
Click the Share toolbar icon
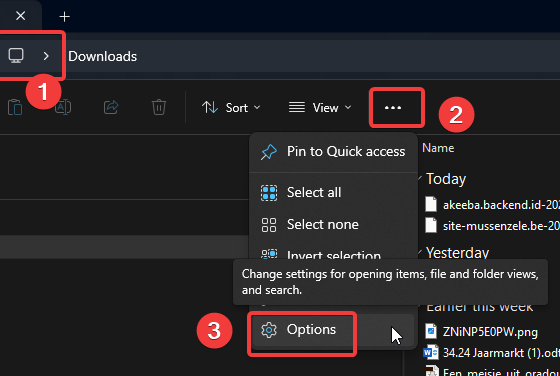(111, 107)
